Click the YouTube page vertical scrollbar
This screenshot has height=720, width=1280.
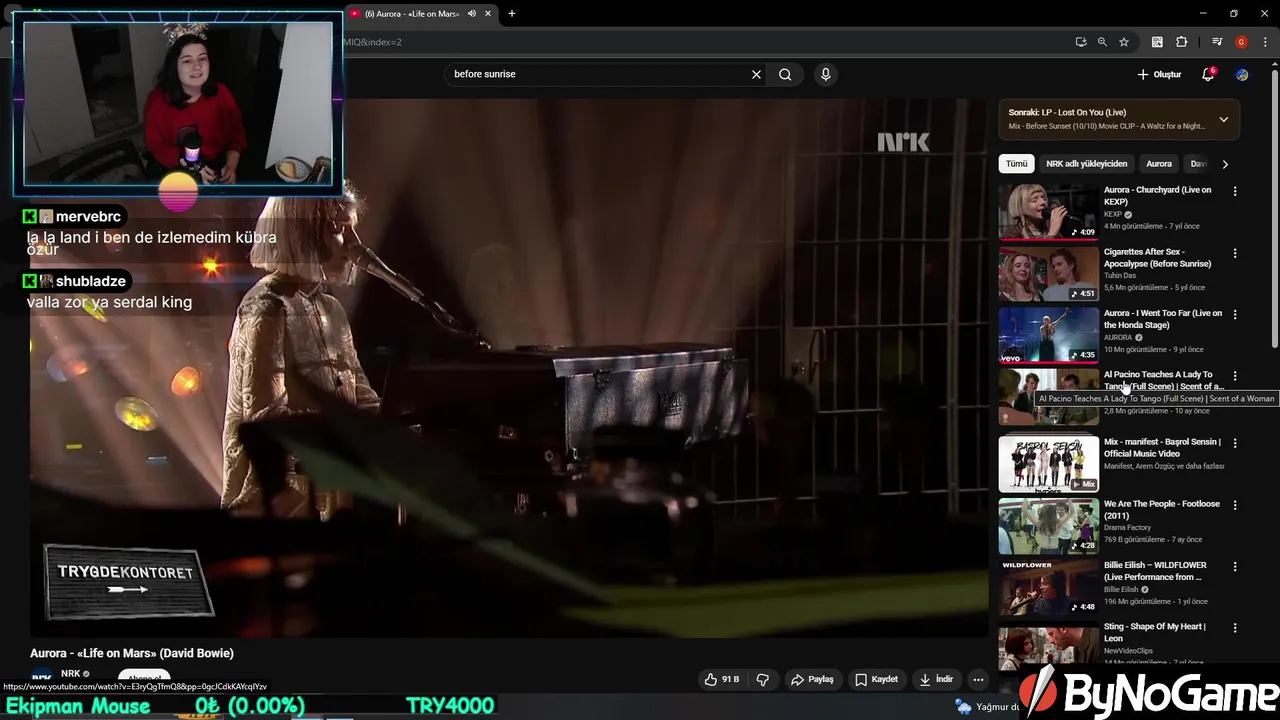1274,210
